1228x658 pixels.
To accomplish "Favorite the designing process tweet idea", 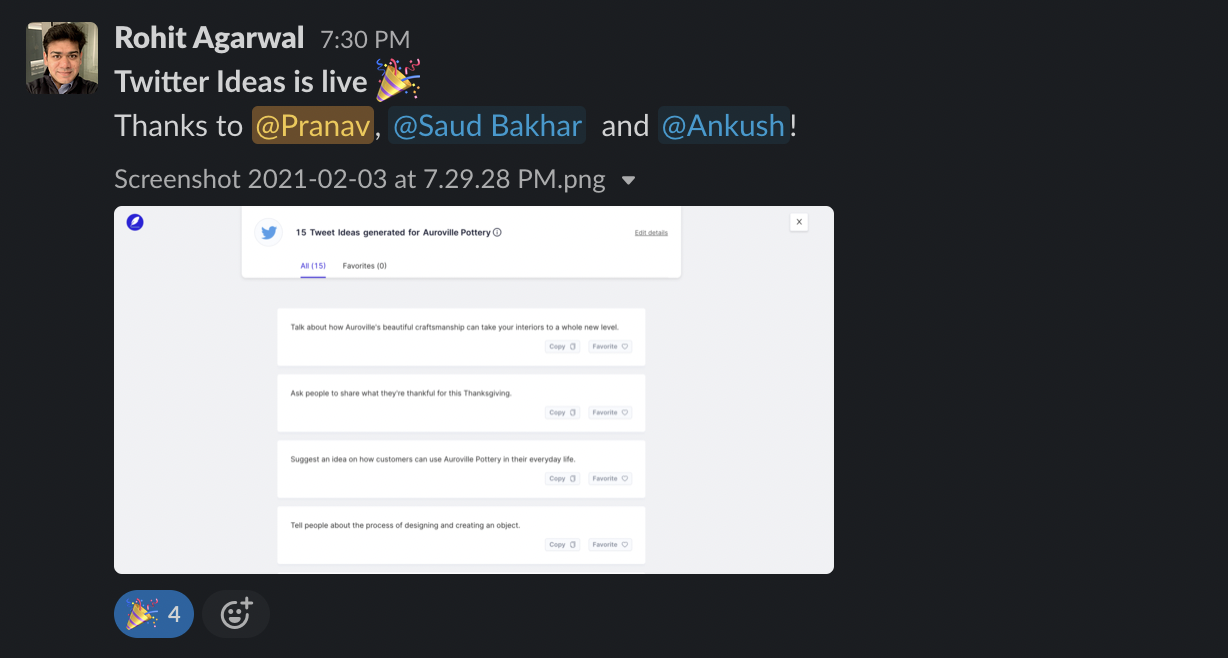I will 610,545.
